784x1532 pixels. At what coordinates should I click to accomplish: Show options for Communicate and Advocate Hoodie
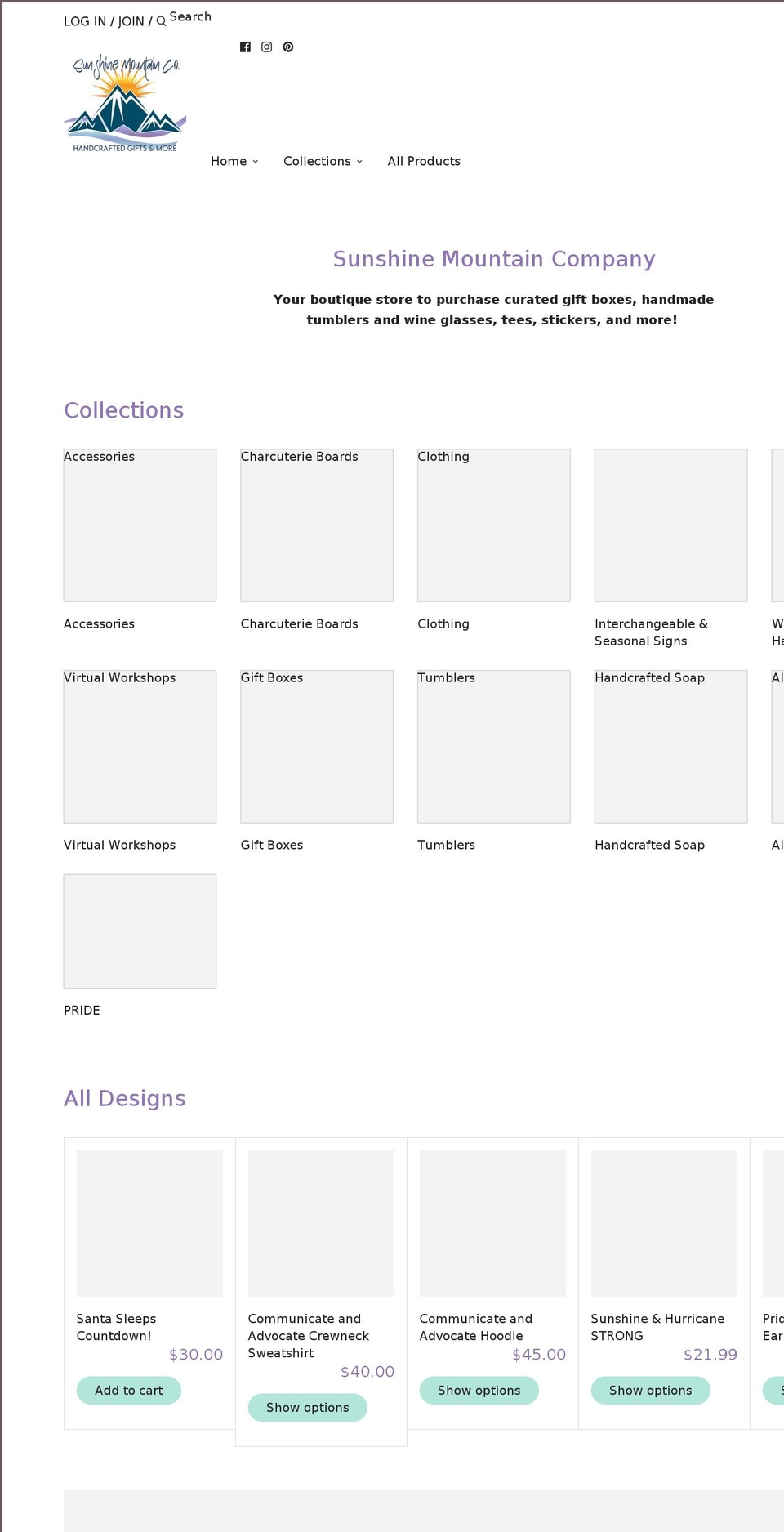[x=479, y=1391]
